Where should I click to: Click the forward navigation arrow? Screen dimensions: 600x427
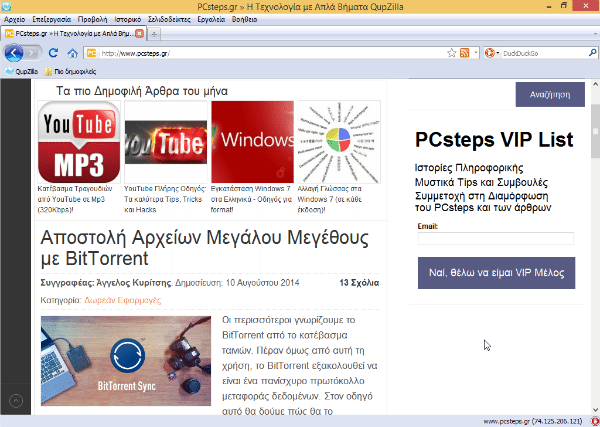tap(33, 53)
